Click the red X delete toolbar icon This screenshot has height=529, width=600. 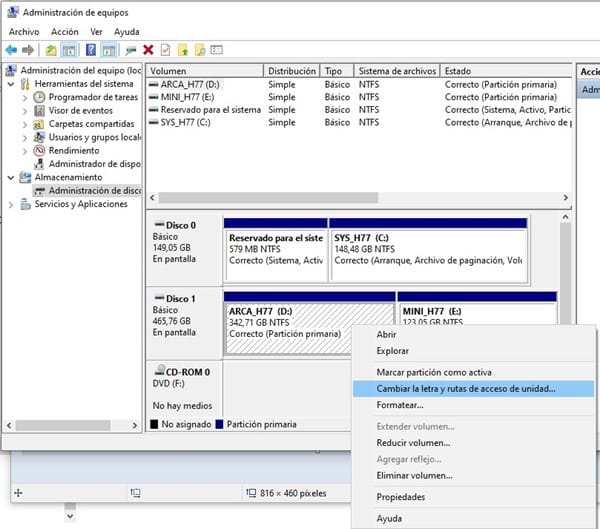tap(148, 50)
